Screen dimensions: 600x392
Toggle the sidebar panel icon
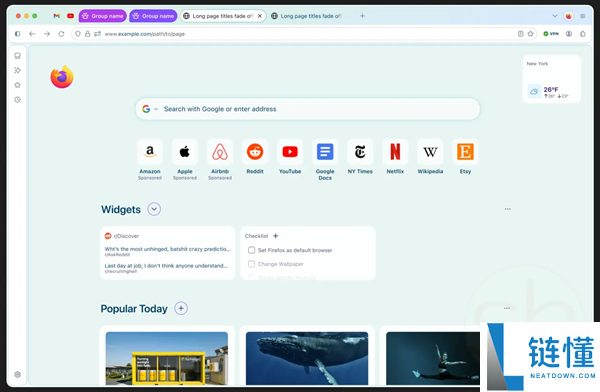(x=18, y=34)
